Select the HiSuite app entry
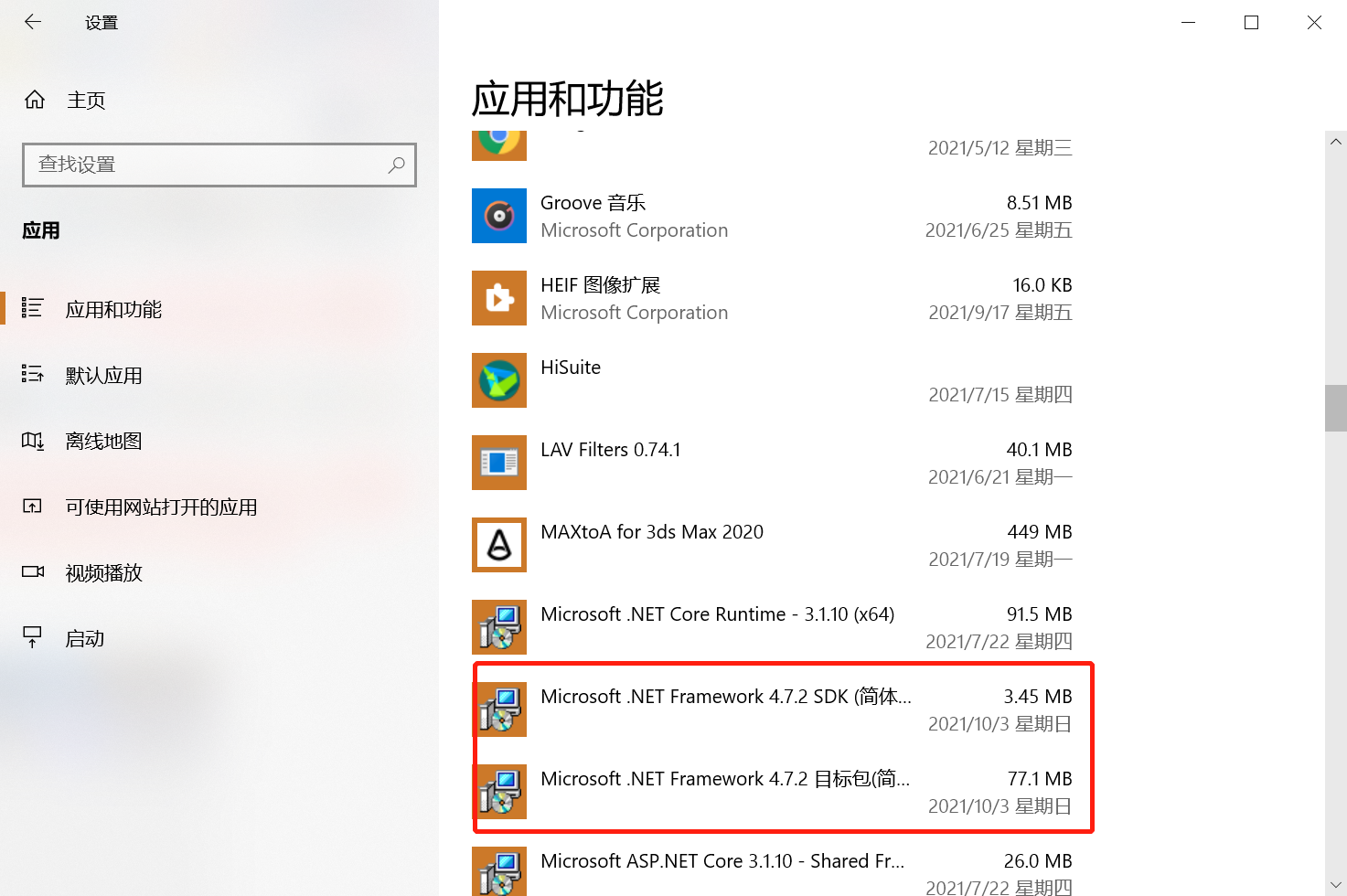Image resolution: width=1347 pixels, height=896 pixels. (x=571, y=368)
